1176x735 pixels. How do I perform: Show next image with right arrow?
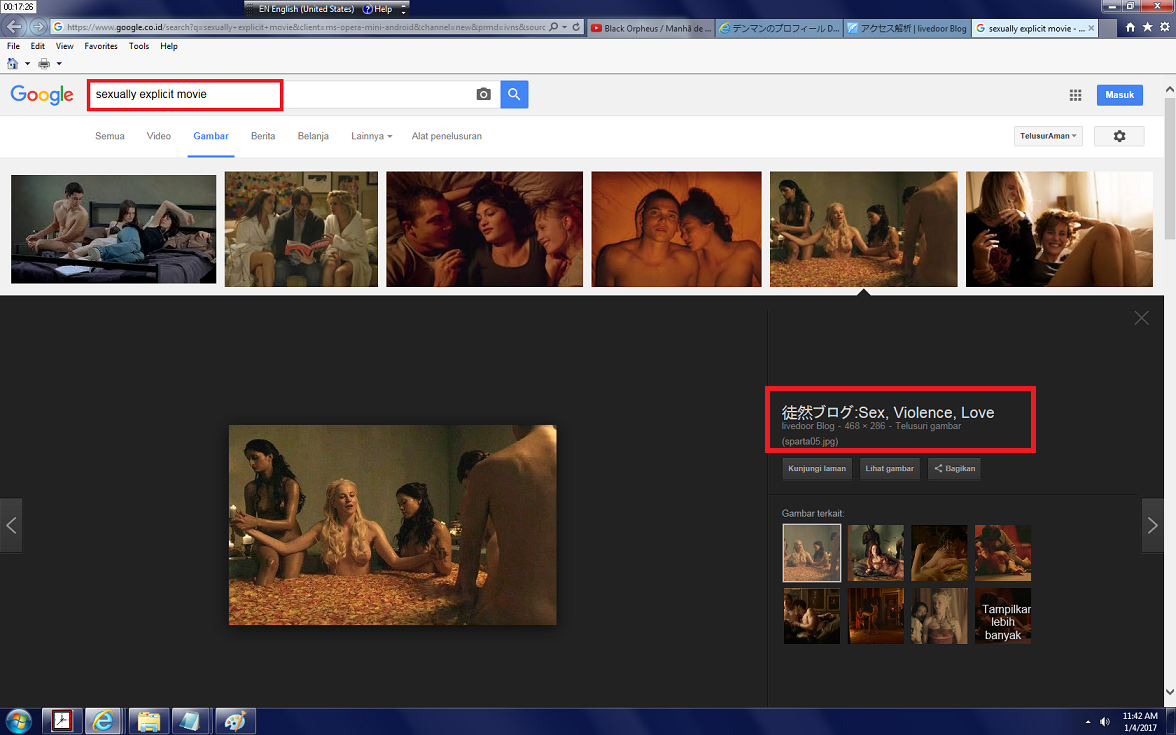tap(1153, 525)
